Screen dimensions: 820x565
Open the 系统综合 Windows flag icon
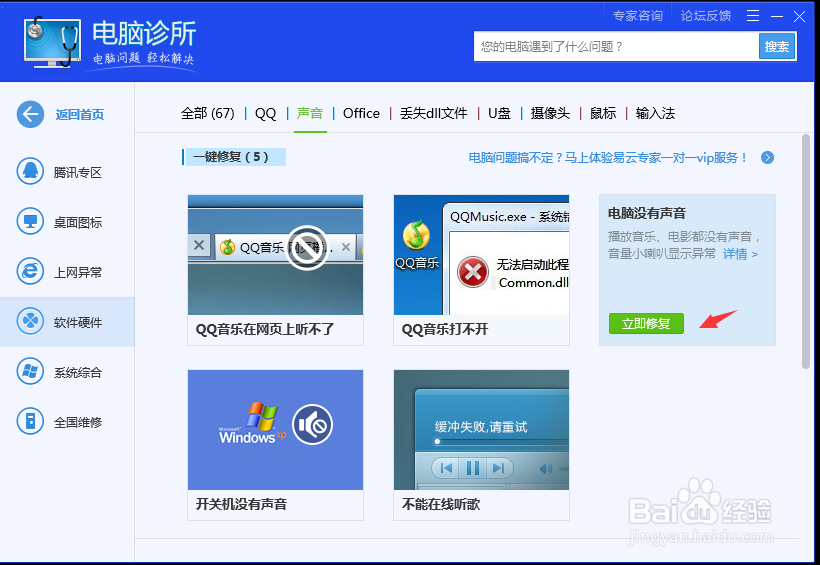tap(30, 371)
